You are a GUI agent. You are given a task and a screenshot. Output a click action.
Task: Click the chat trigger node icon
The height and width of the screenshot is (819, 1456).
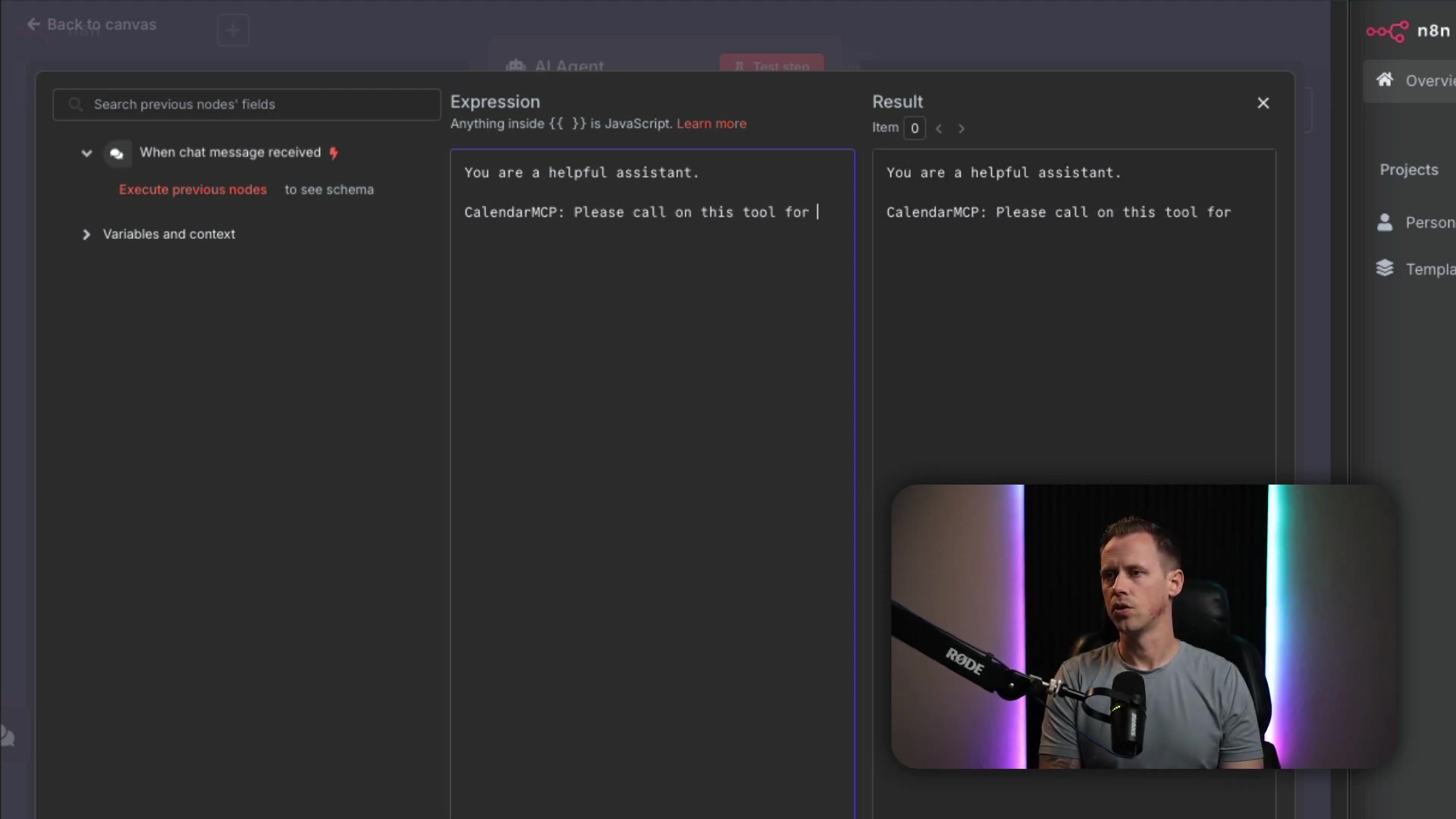click(x=117, y=153)
